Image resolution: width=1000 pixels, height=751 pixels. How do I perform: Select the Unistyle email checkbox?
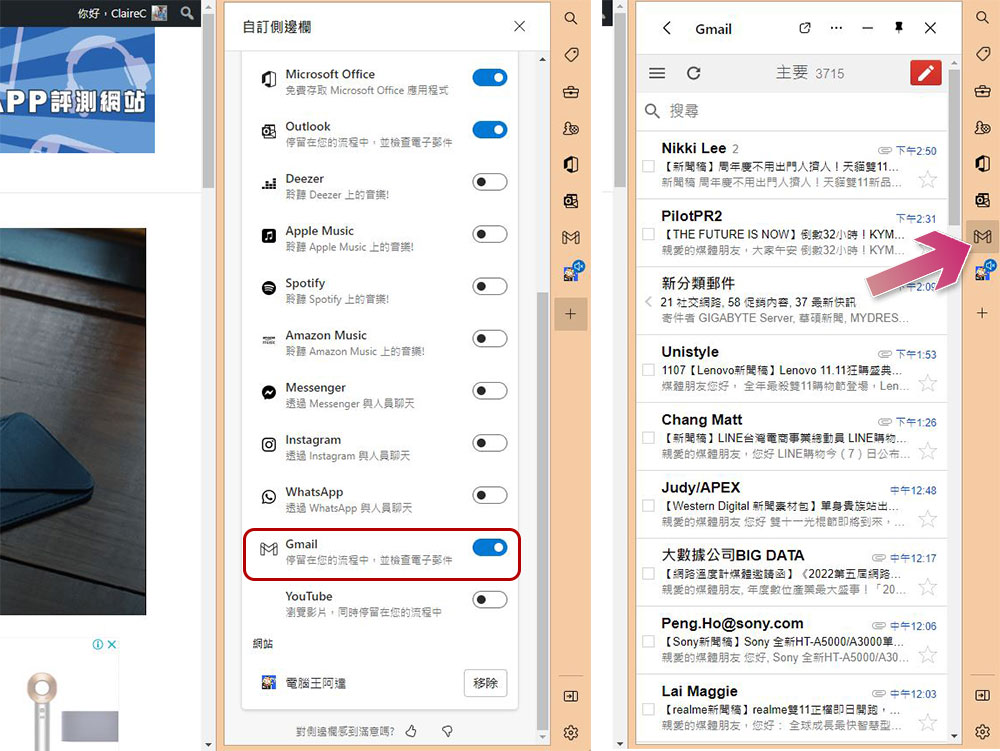(x=648, y=370)
